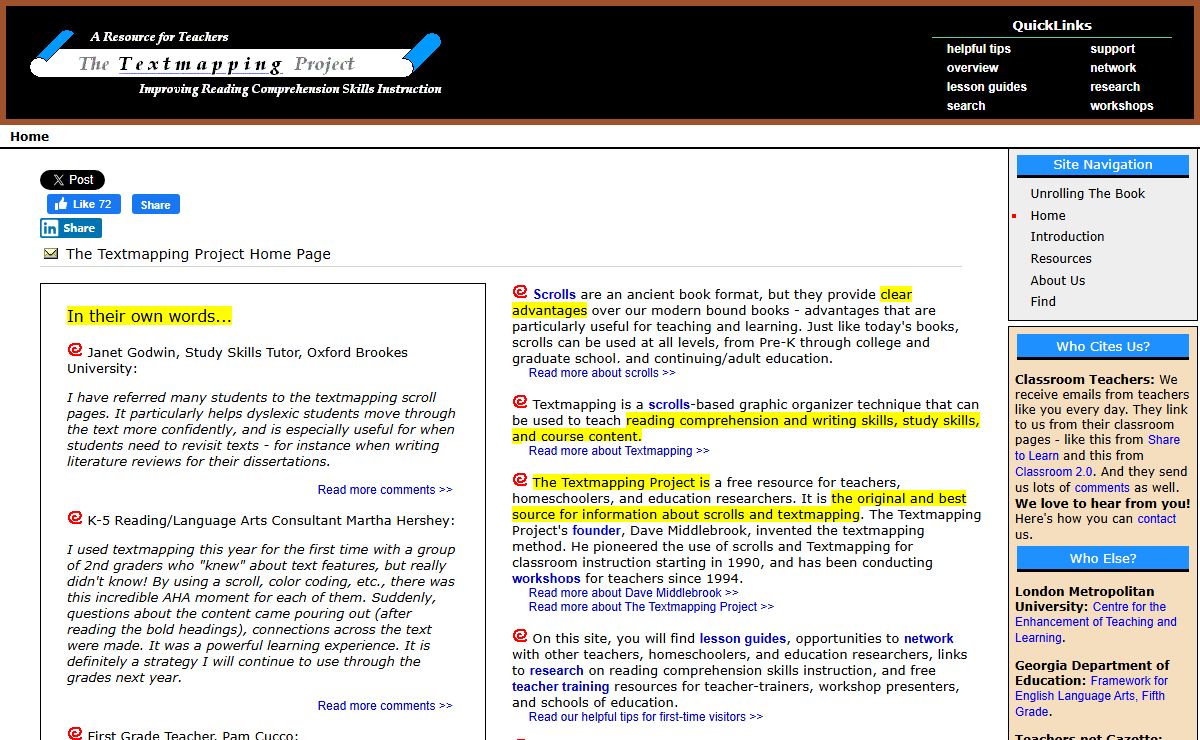Viewport: 1200px width, 740px height.
Task: Hit the Facebook Like 72 button
Action: point(84,204)
